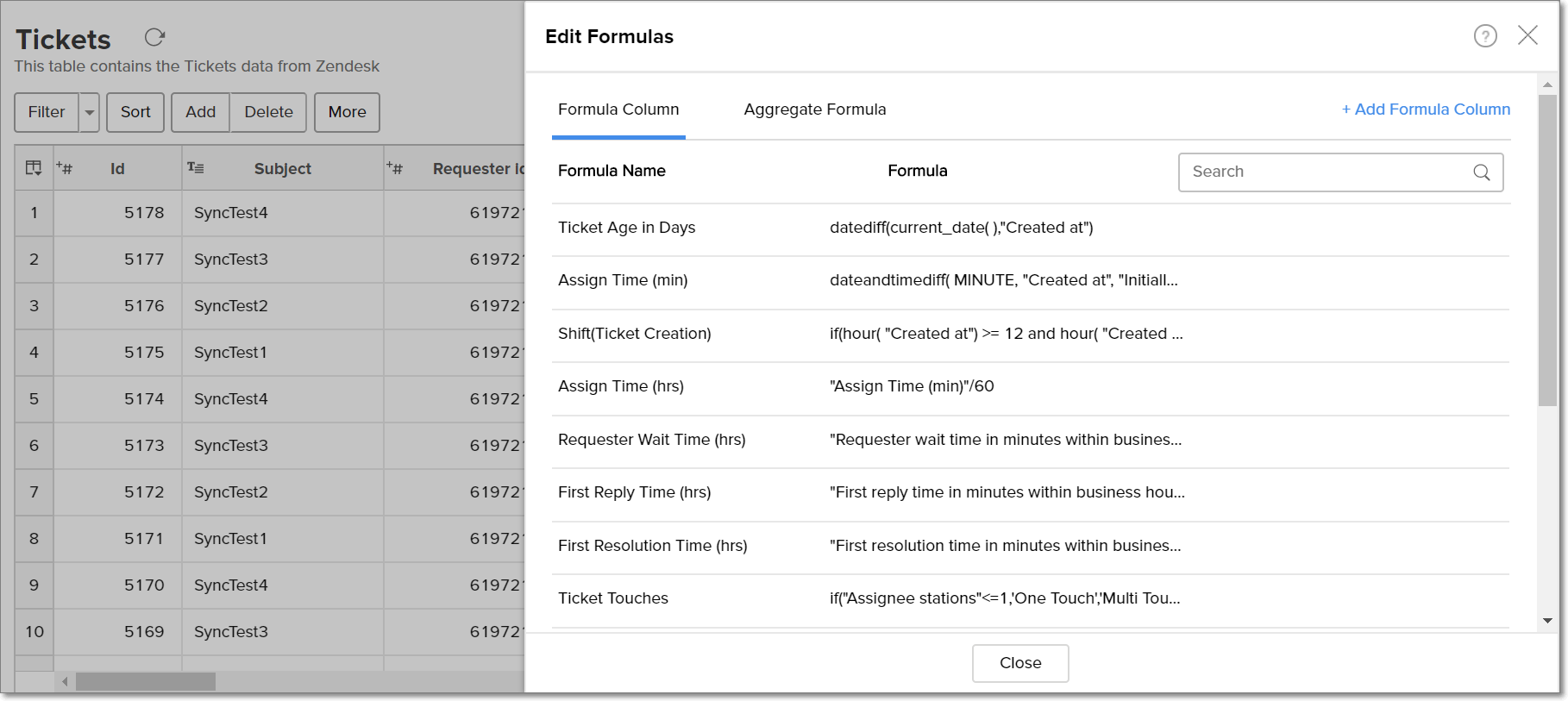Viewport: 1568px width, 701px height.
Task: Close the Edit Formulas panel with X
Action: (x=1527, y=35)
